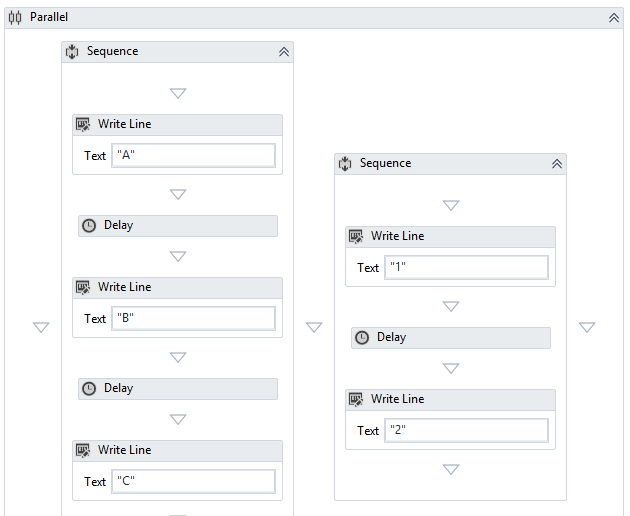Click the Text field containing "B"
630x516 pixels.
pos(193,318)
